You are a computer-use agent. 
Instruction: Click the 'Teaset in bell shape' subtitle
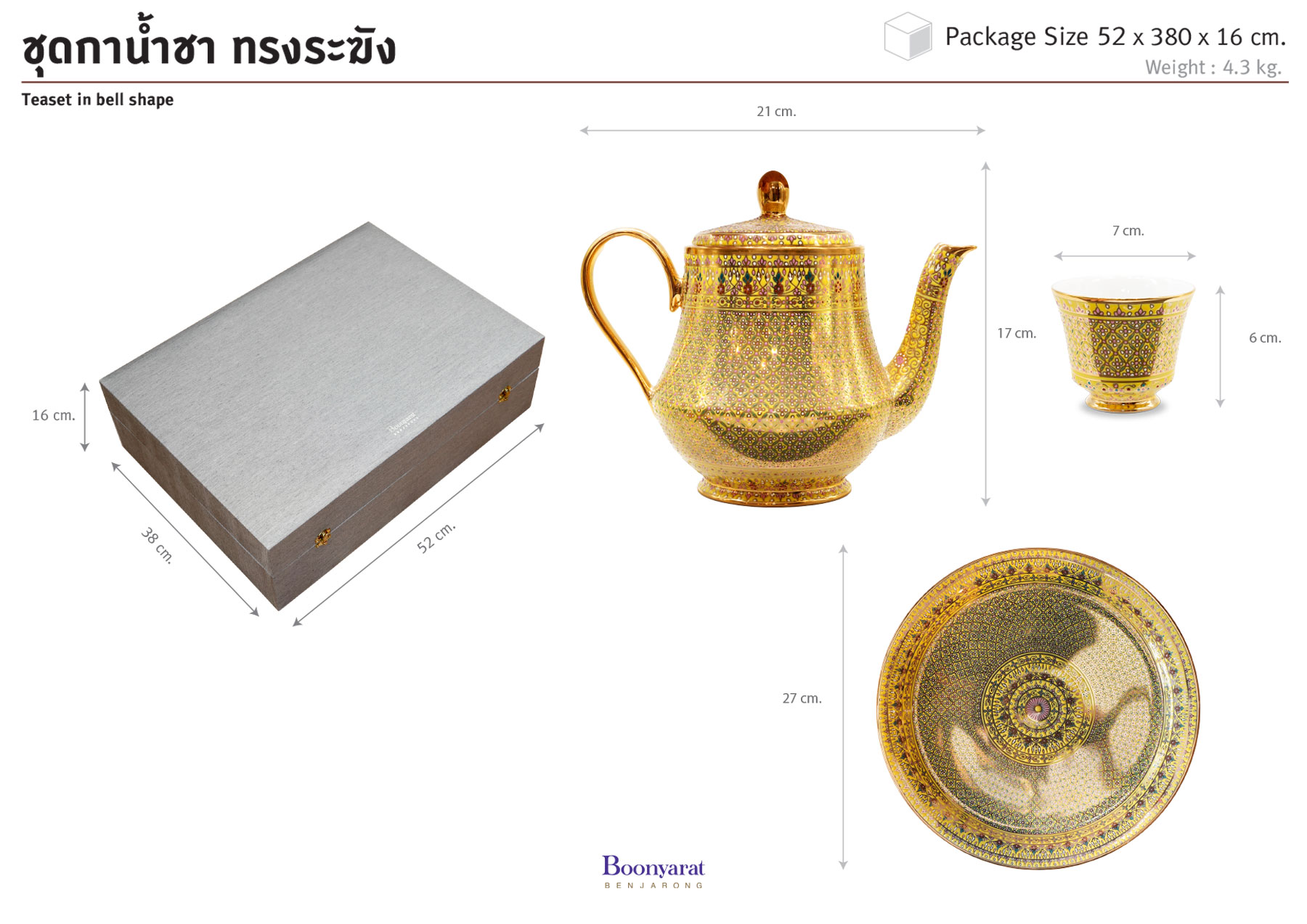click(97, 99)
